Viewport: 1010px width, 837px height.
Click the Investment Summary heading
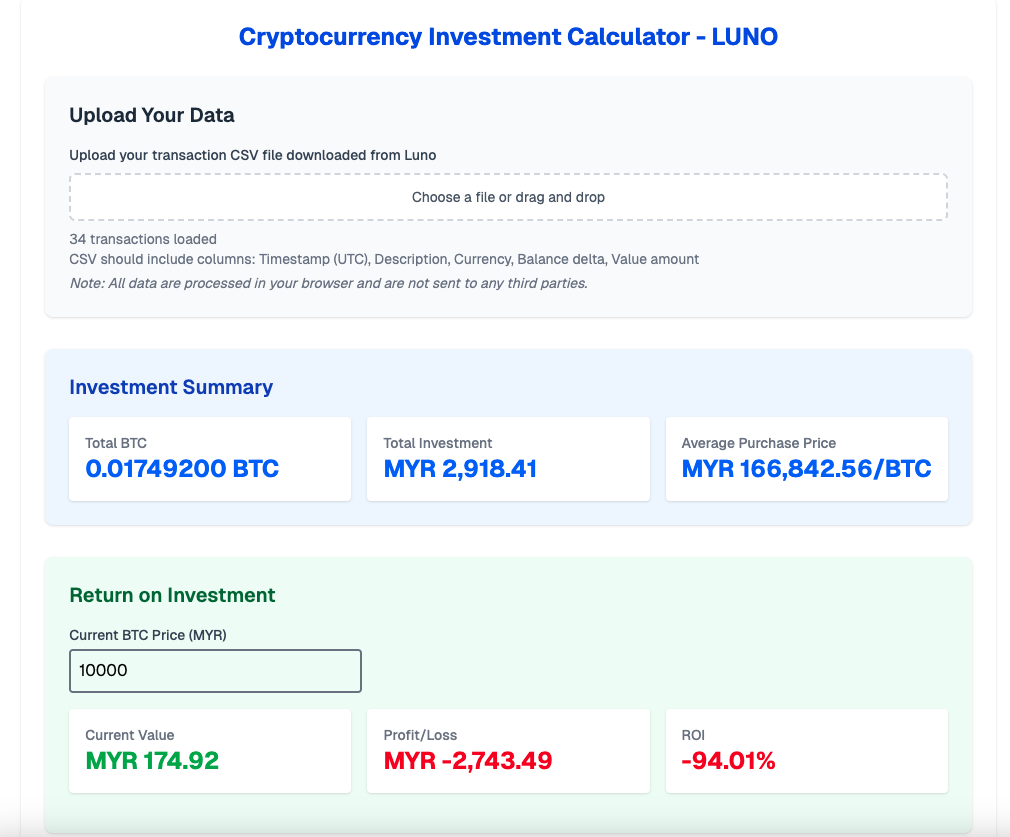171,387
